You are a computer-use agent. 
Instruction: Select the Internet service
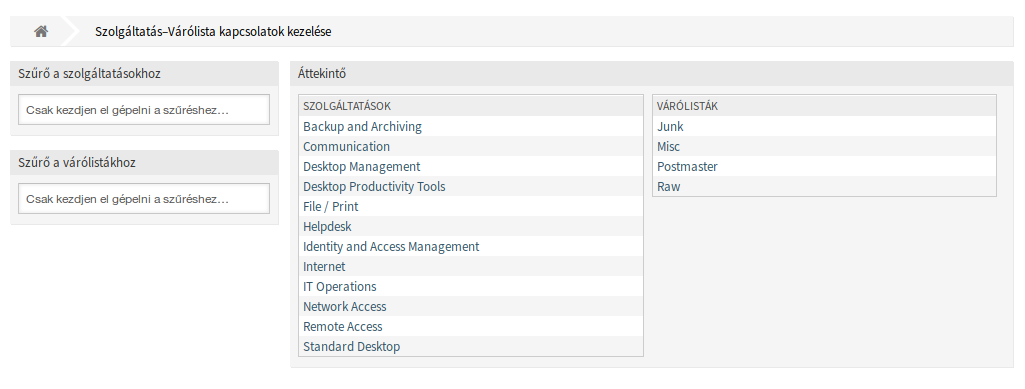(x=324, y=267)
